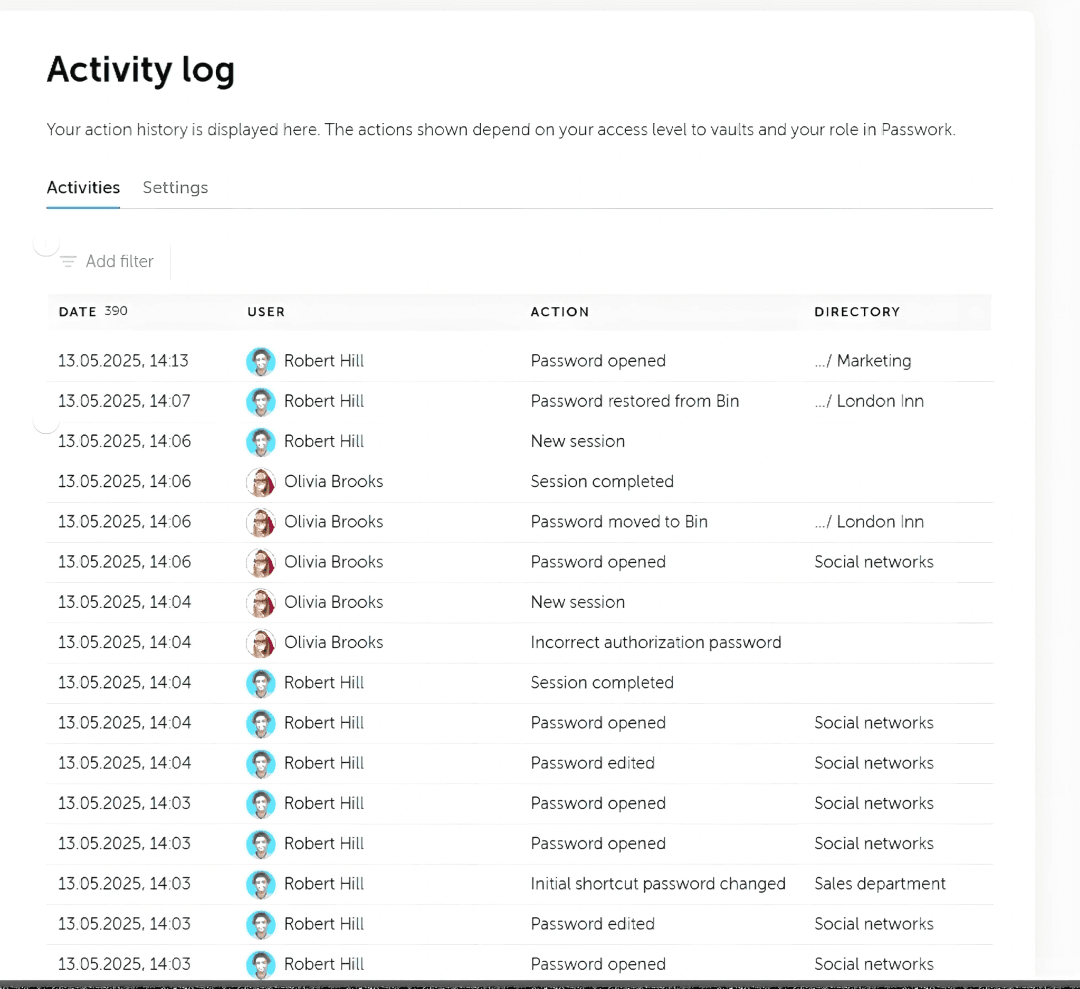Click Olivia Brooks' avatar in the Password moved to Bin row
Viewport: 1080px width, 989px height.
click(261, 521)
